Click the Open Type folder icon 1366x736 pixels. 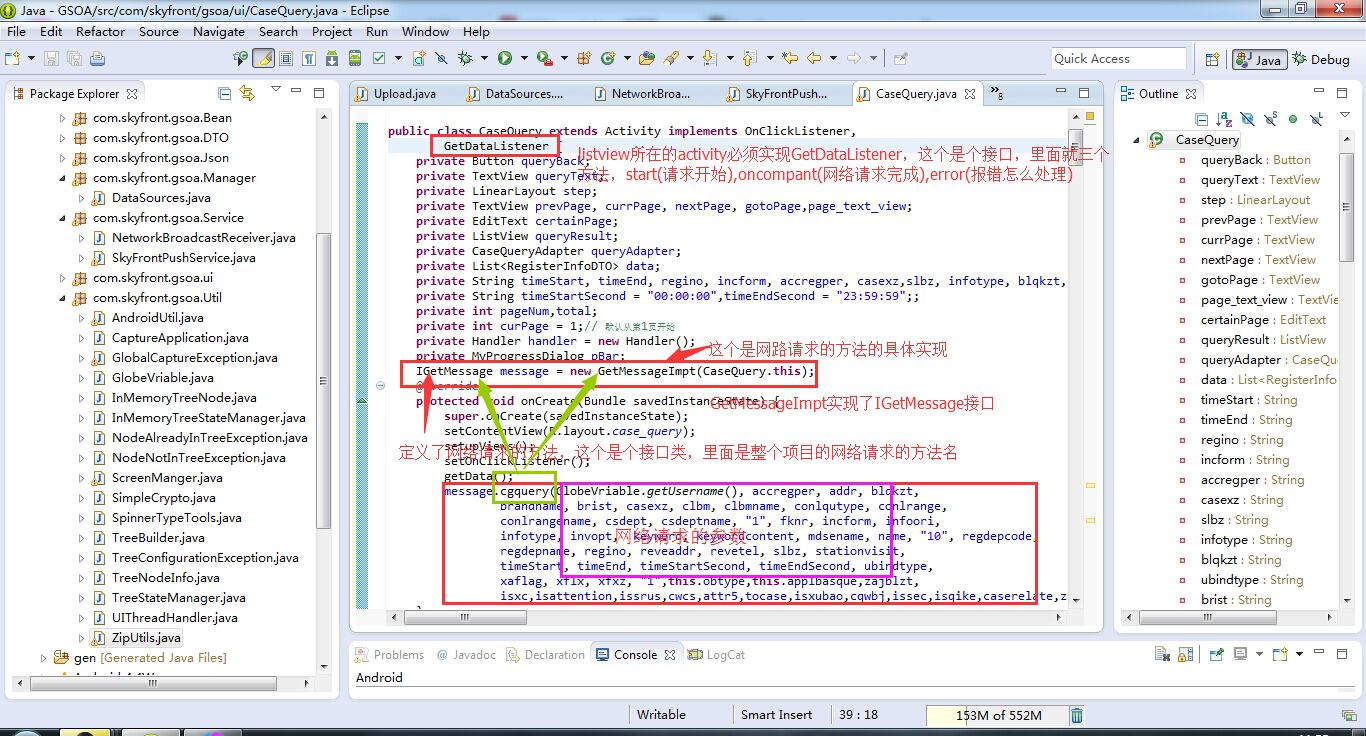tap(646, 58)
